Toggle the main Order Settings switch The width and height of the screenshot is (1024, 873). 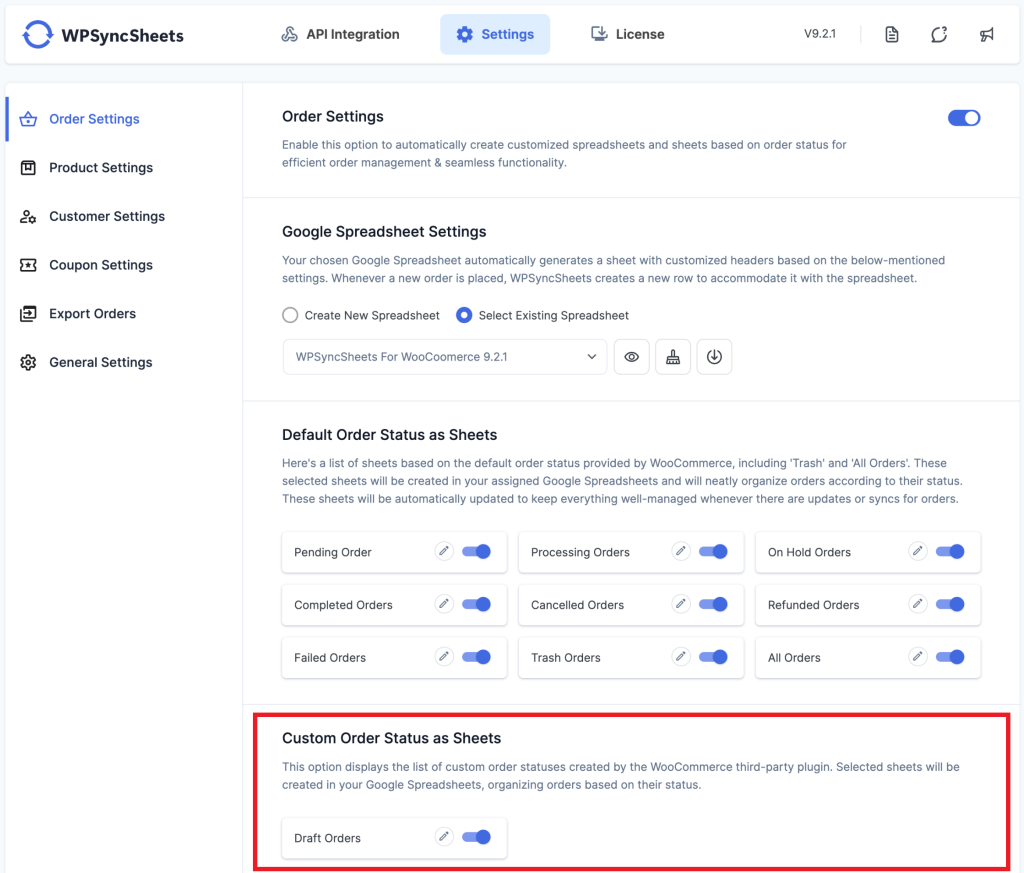pyautogui.click(x=964, y=118)
